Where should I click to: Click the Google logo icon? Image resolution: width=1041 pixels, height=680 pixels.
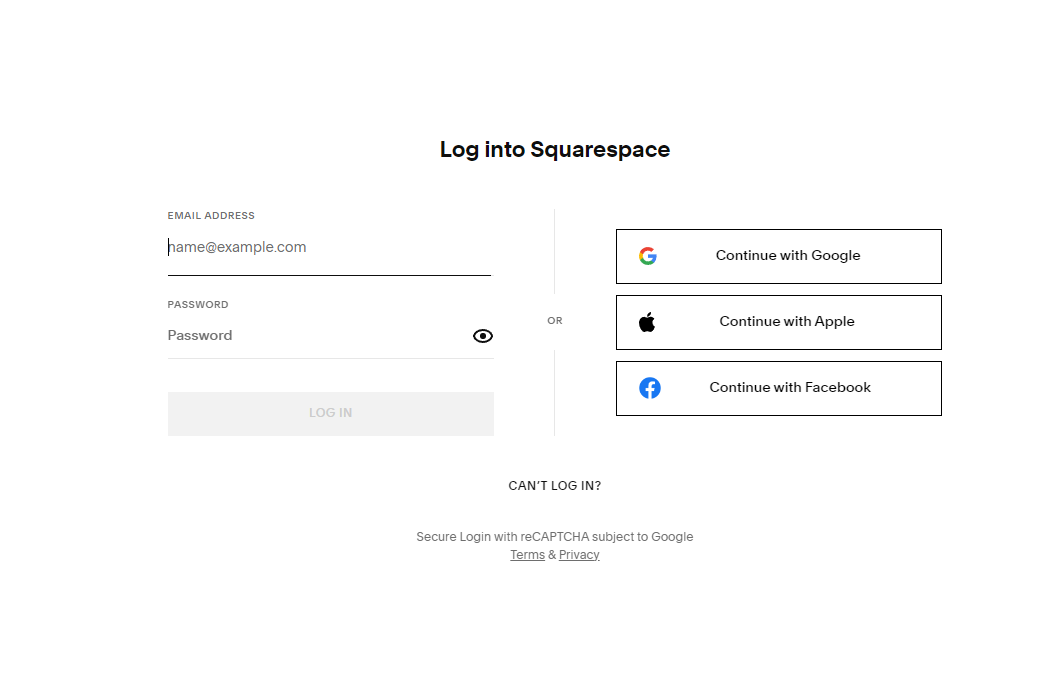[648, 256]
